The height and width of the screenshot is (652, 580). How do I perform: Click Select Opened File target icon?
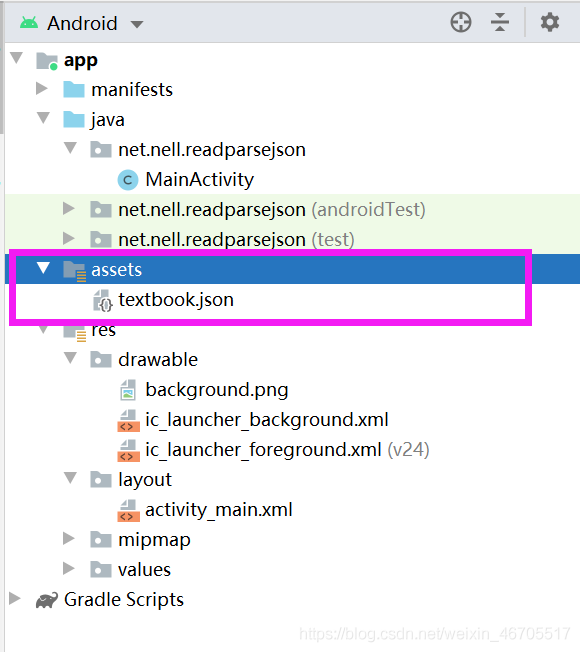click(461, 22)
